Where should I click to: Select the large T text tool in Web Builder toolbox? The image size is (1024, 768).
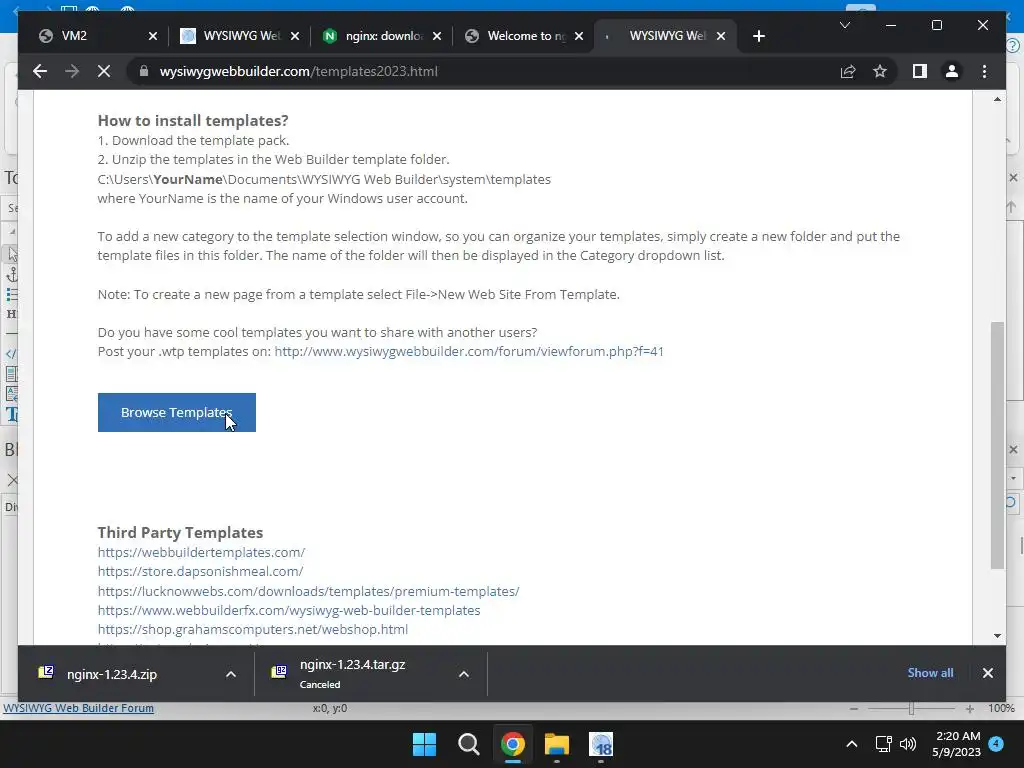point(11,414)
